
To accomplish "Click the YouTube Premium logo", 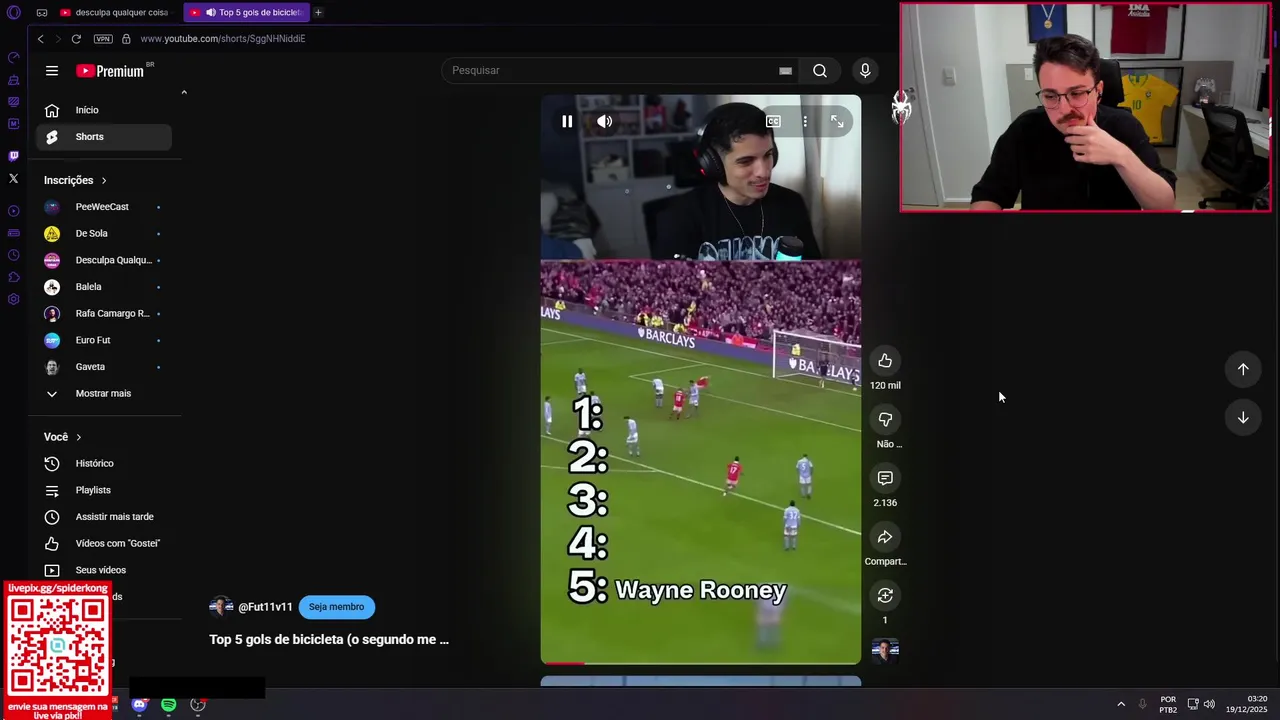I will (110, 71).
